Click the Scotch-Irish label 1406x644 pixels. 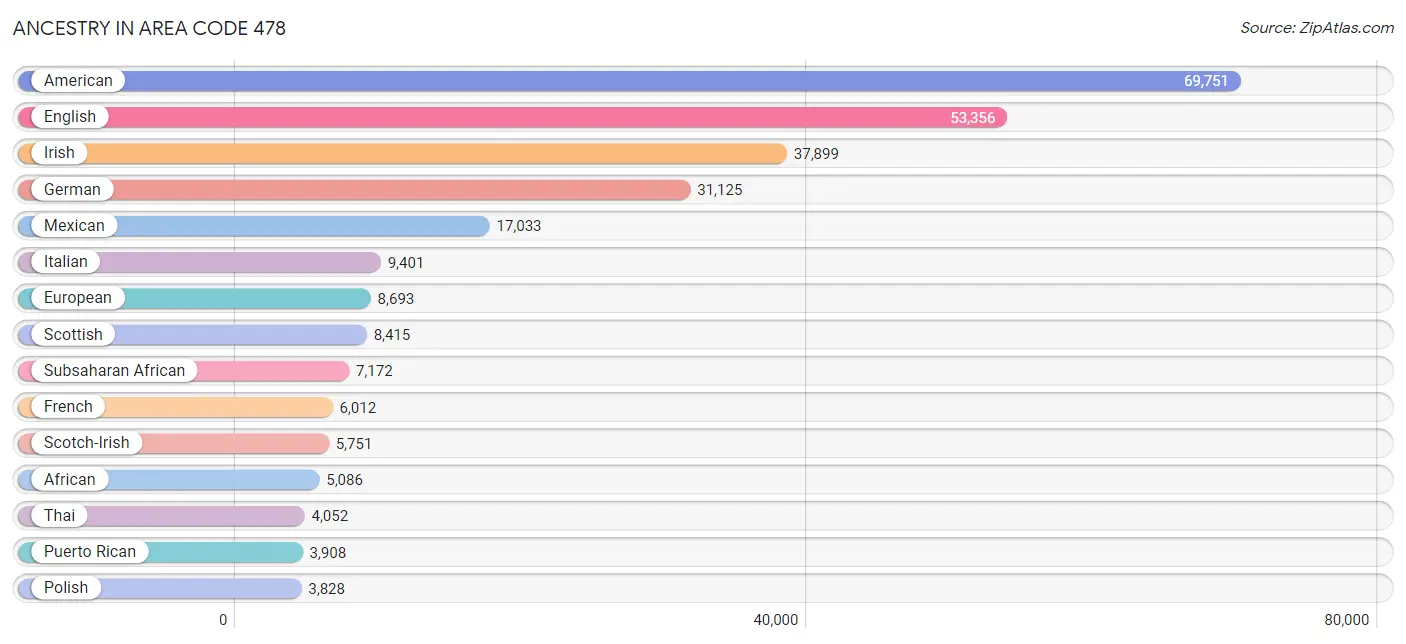pyautogui.click(x=87, y=443)
